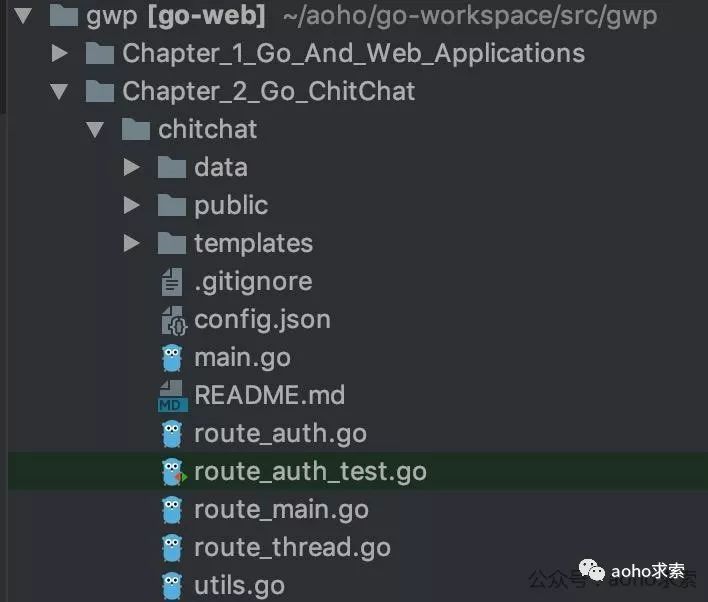Click the folder icon of Chapter_2_Go_ChitChat
Viewport: 708px width, 602px height.
click(100, 92)
